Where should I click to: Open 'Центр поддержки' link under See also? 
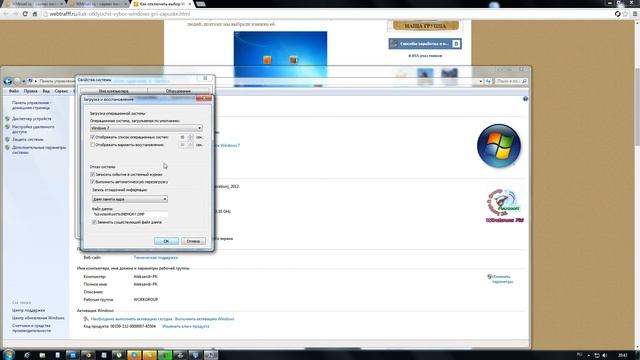tap(29, 310)
